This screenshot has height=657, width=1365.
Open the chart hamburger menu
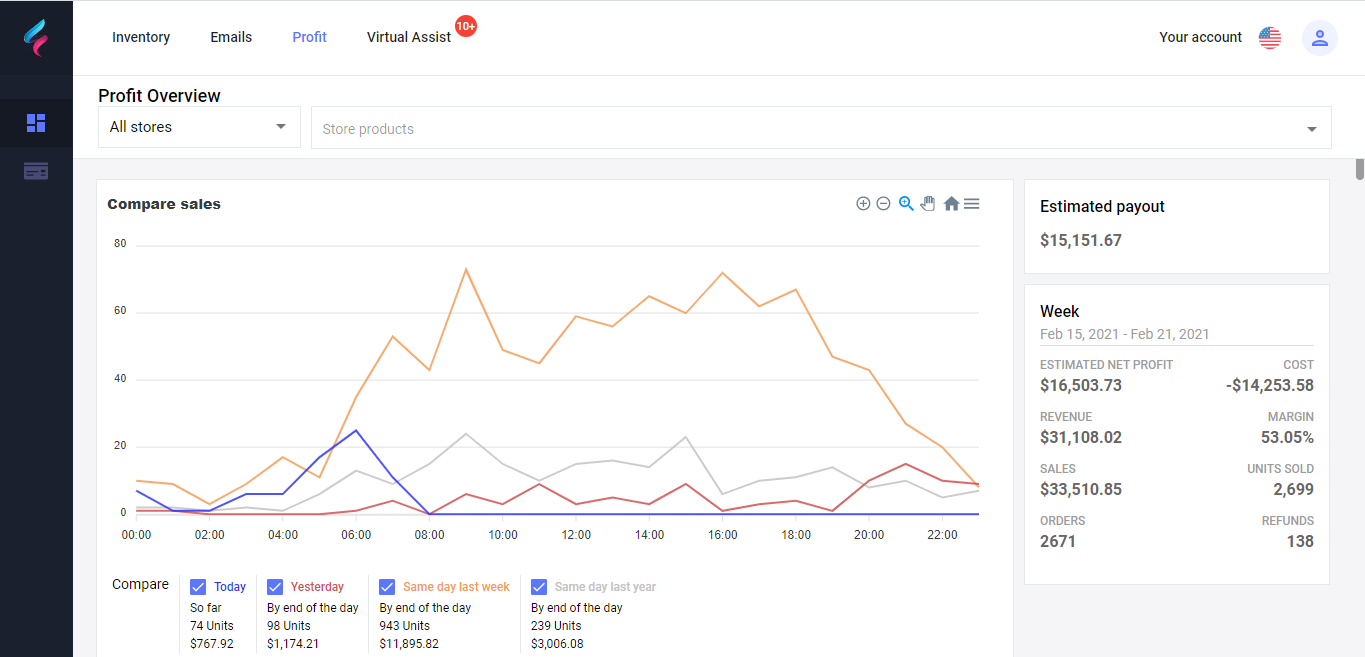tap(971, 204)
